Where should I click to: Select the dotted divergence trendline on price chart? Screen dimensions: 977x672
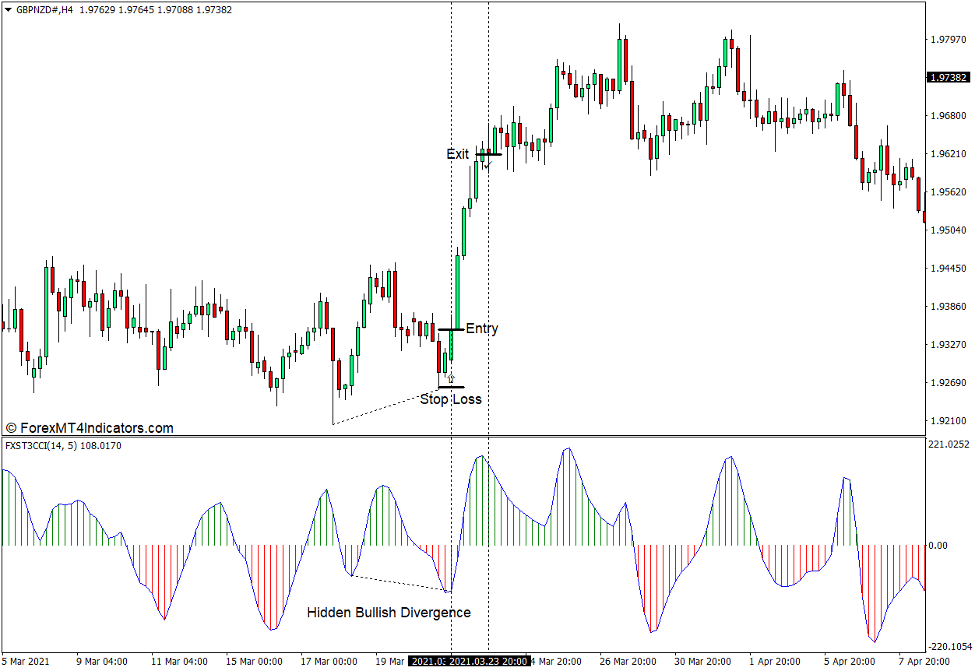click(x=390, y=405)
